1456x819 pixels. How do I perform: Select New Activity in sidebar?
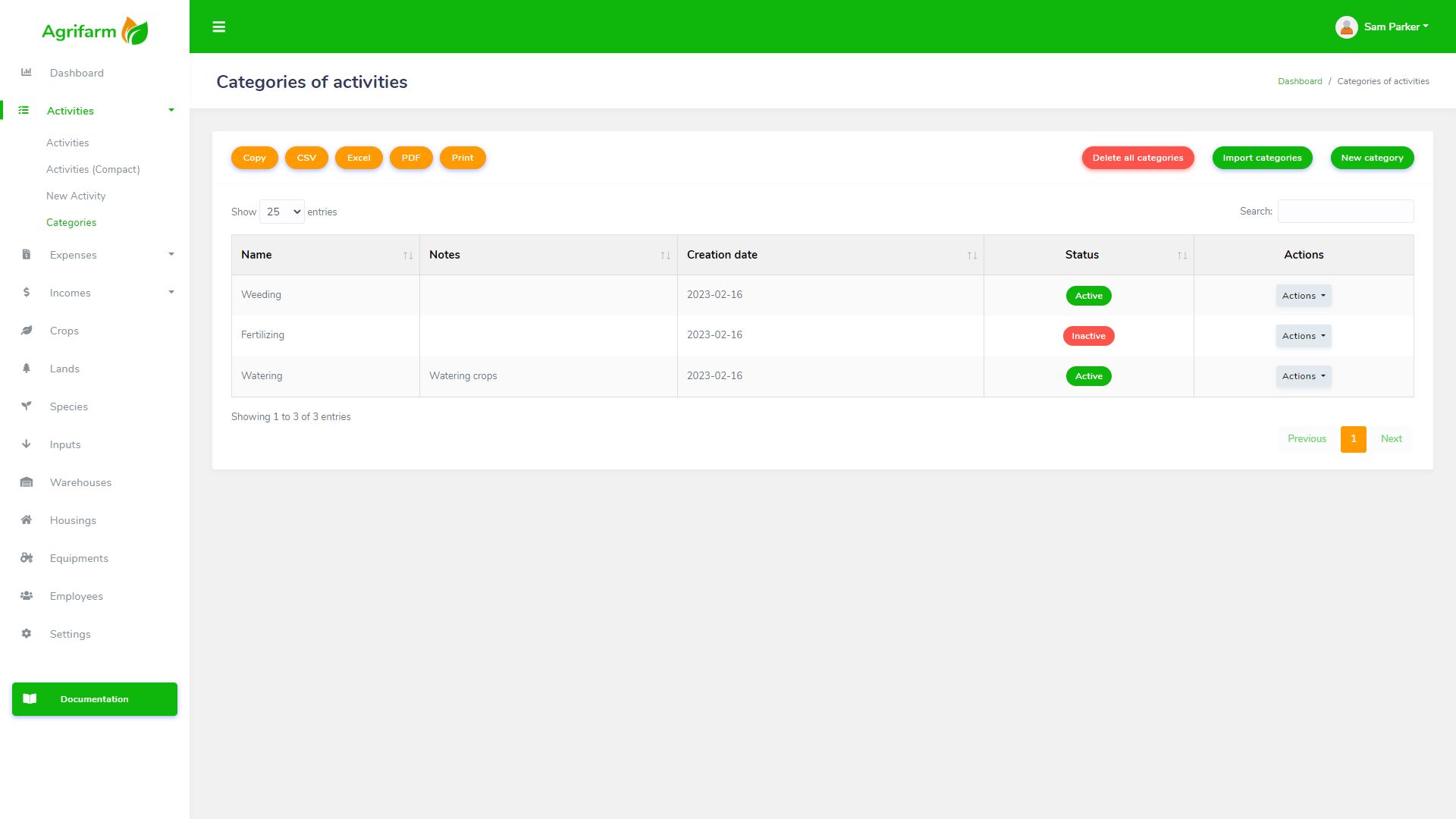click(x=76, y=196)
